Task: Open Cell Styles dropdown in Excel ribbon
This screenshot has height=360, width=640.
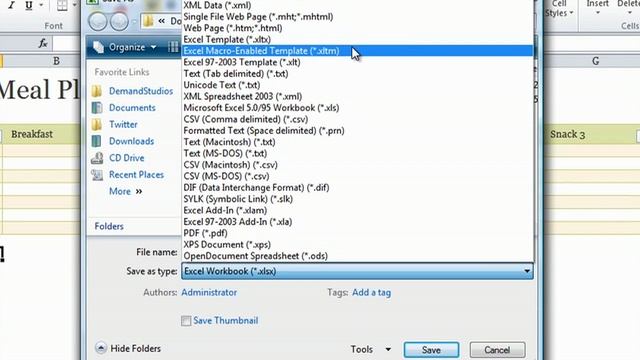Action: [559, 9]
